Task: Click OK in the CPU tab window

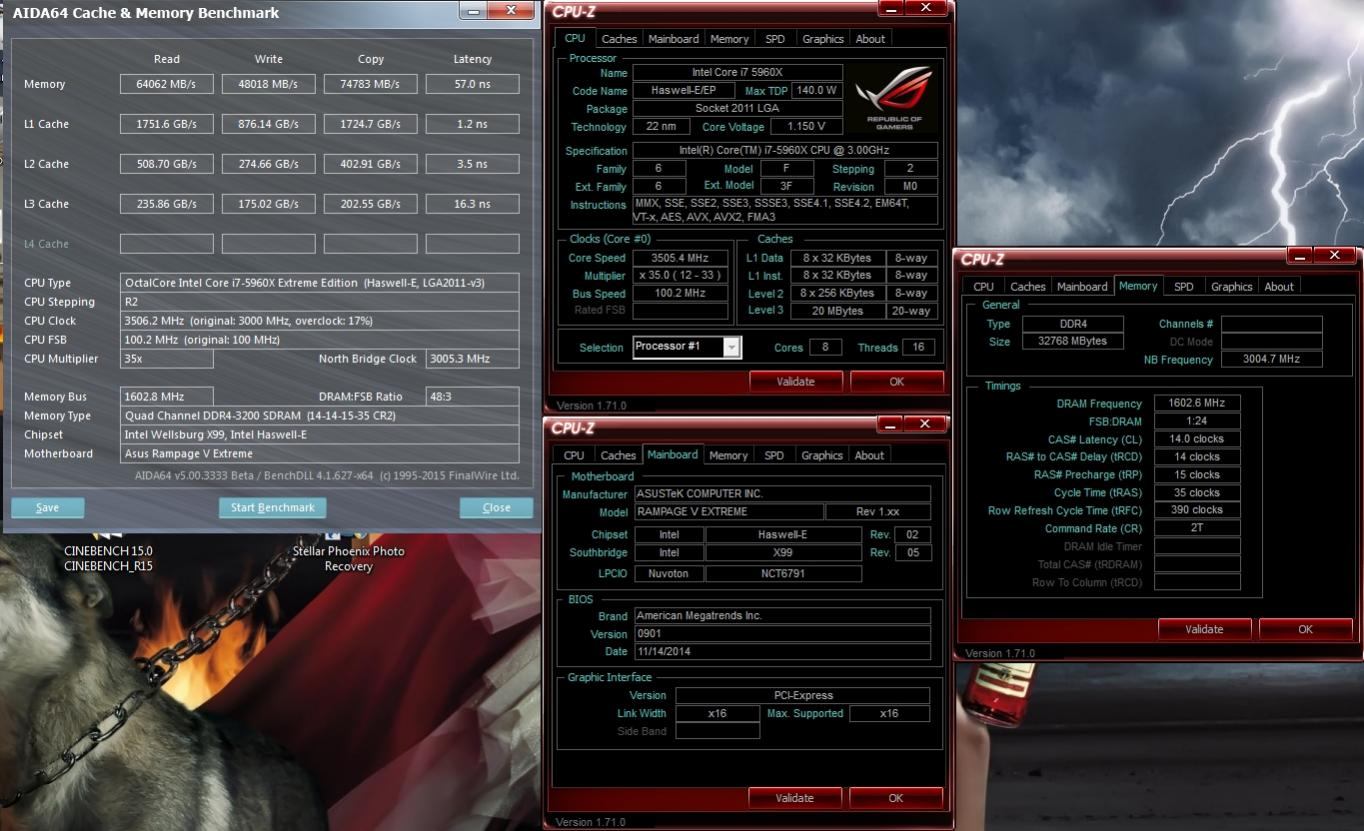Action: (x=897, y=381)
